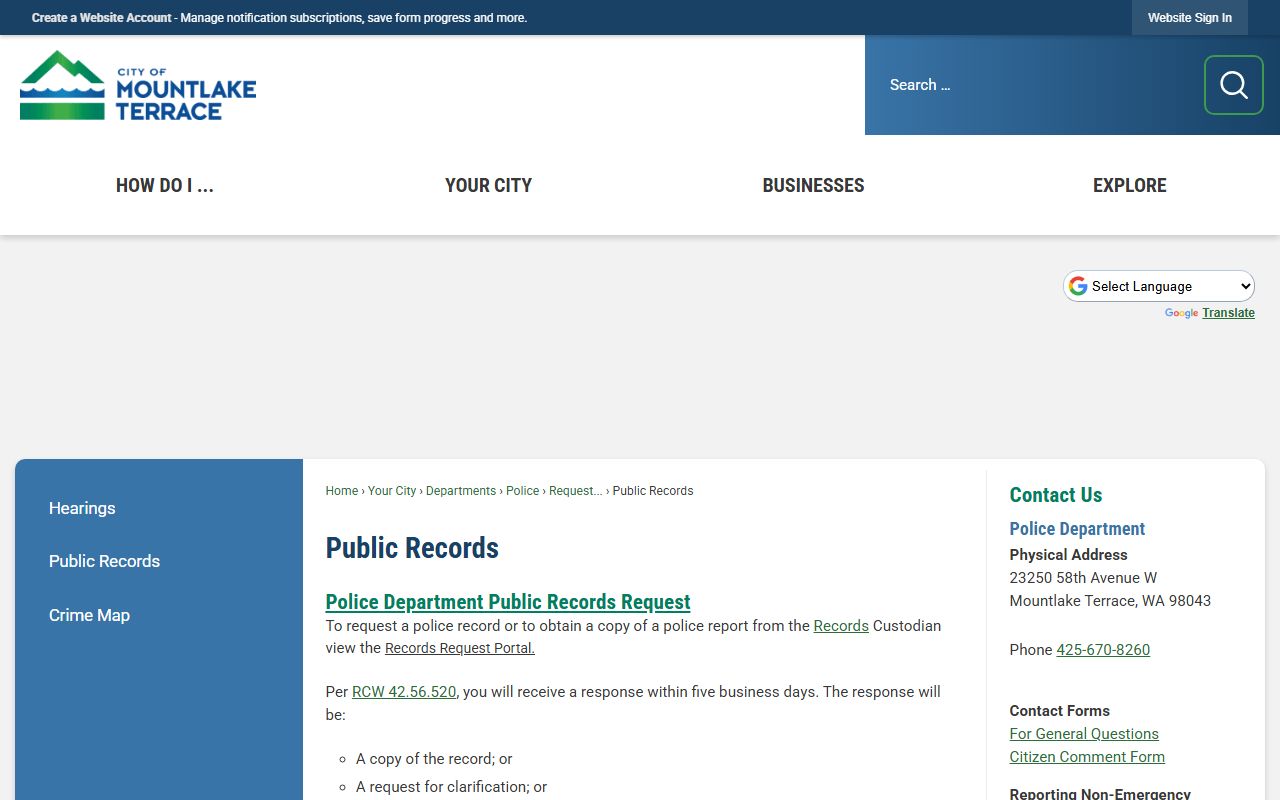Click the 'A copy of the record; or' text
The height and width of the screenshot is (800, 1280).
click(x=434, y=759)
